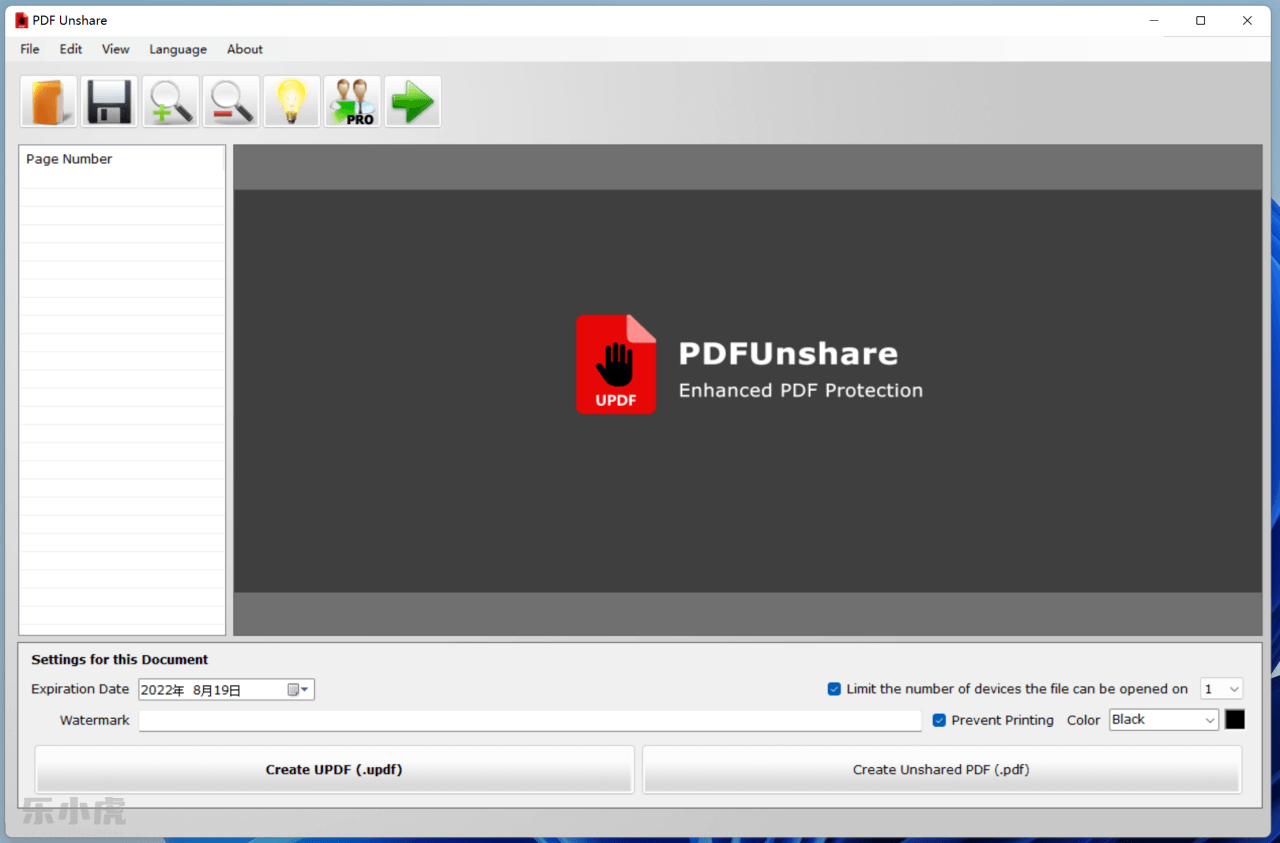Uncheck the Prevent Printing checkbox

click(939, 720)
